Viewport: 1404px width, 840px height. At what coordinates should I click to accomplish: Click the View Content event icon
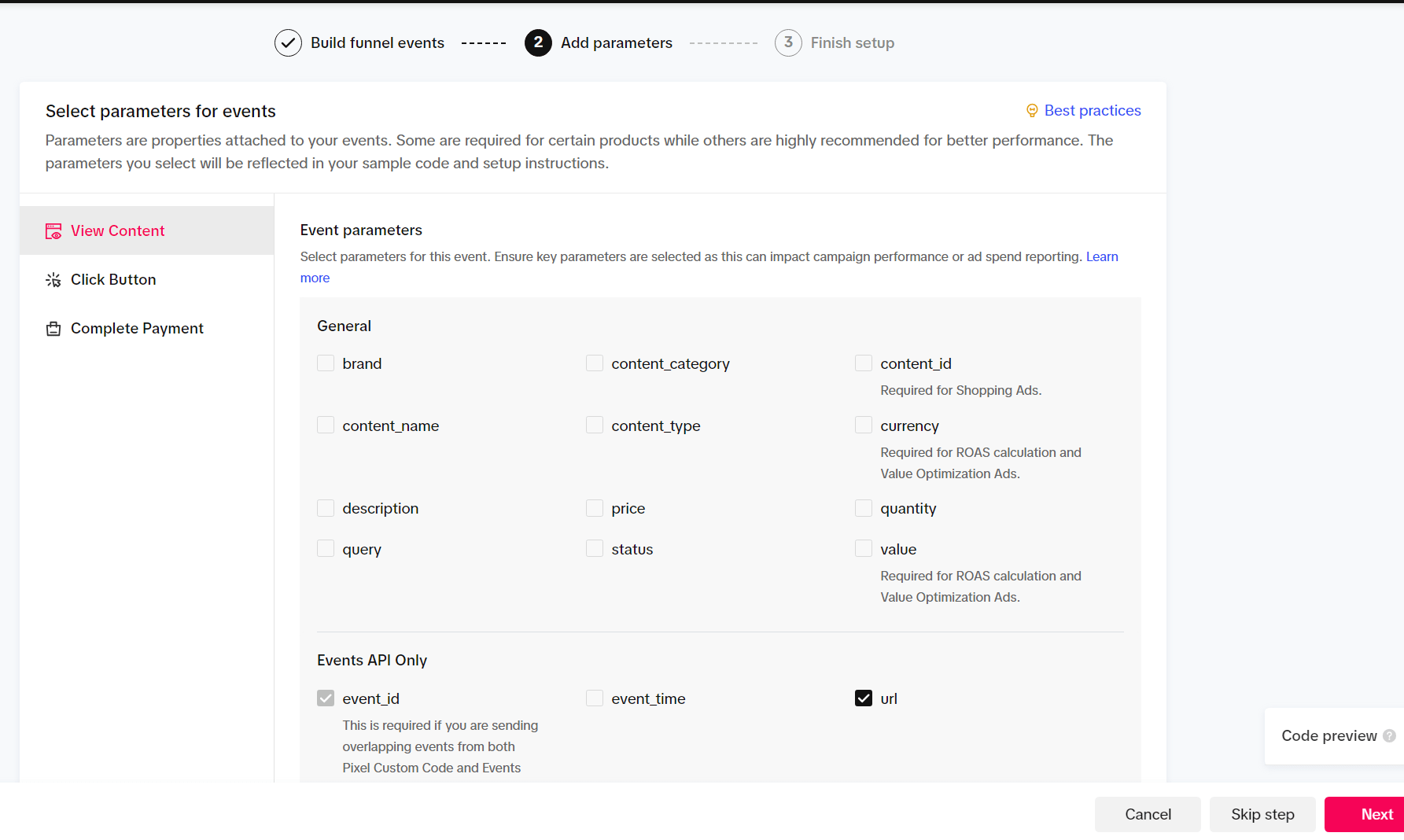(x=53, y=231)
